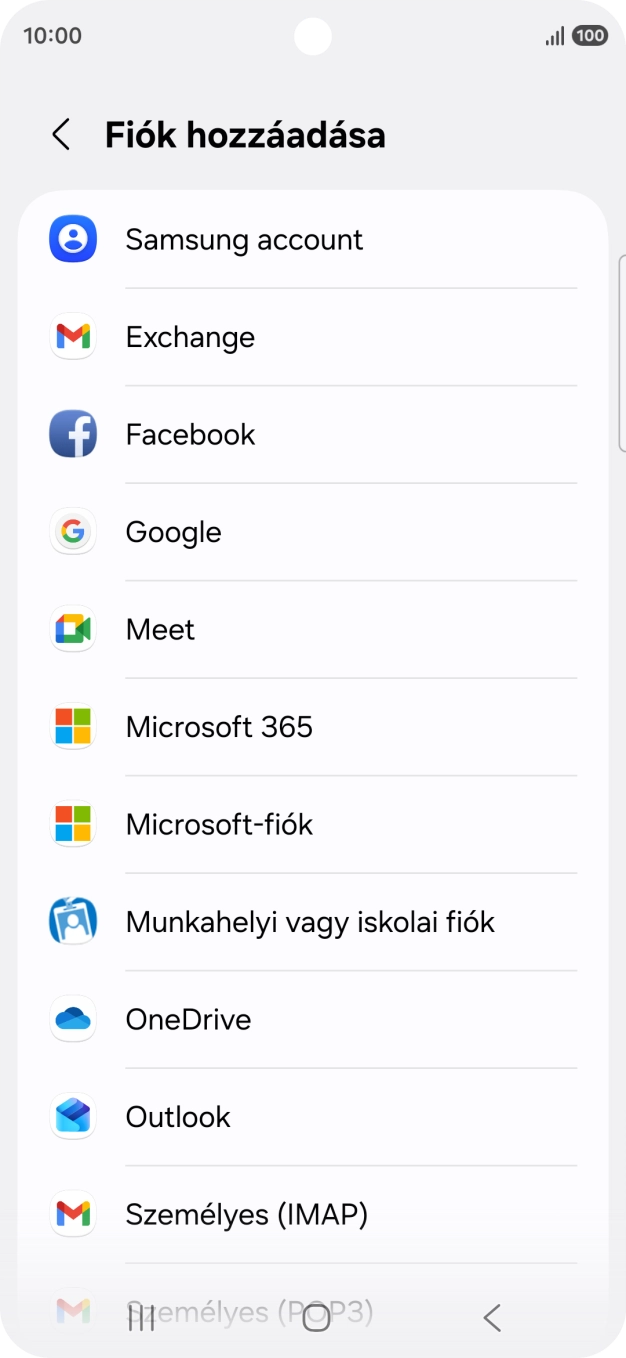Open the Samsung account icon
The width and height of the screenshot is (626, 1358).
(72, 239)
